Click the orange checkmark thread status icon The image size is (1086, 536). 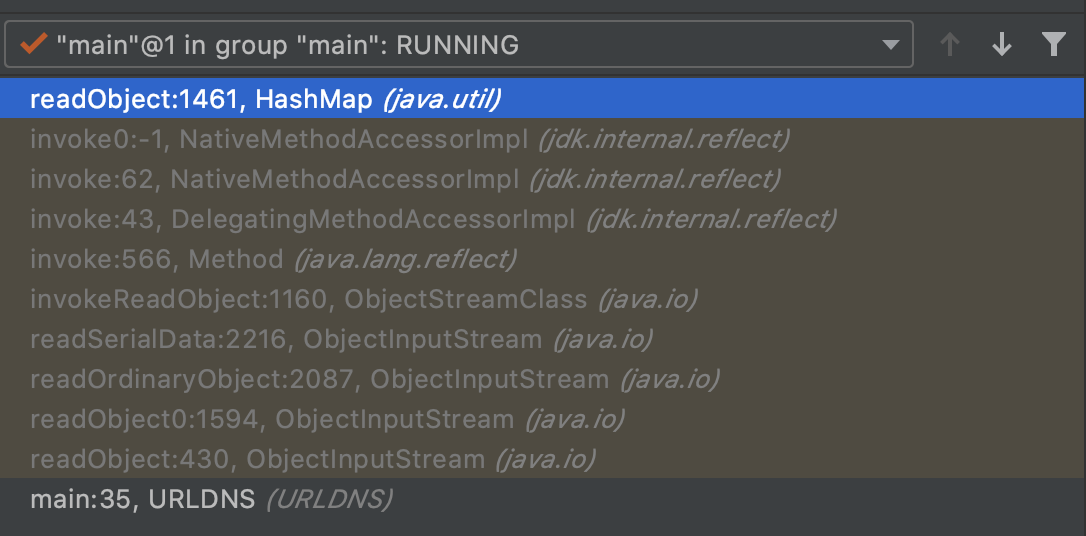(35, 45)
